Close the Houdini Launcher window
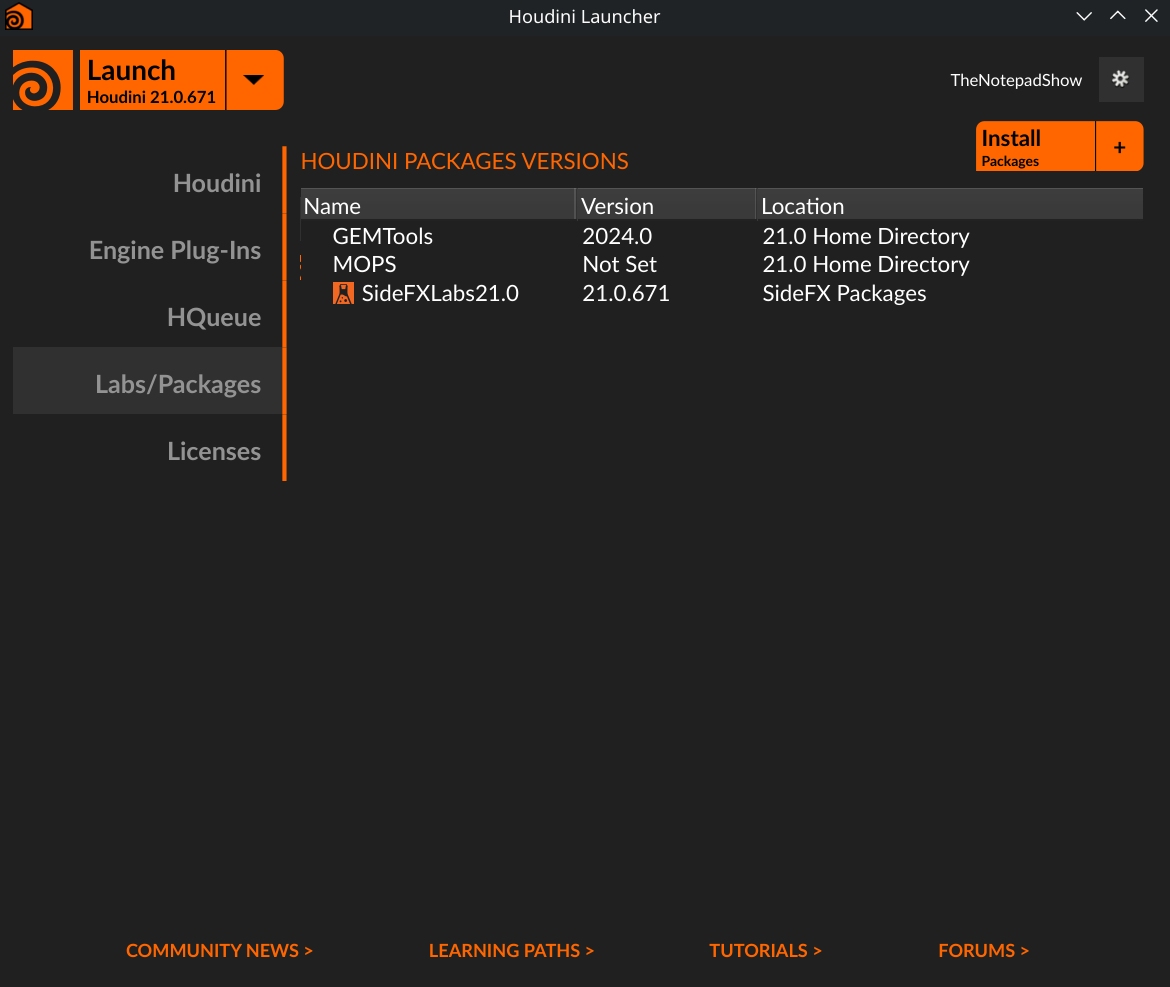The height and width of the screenshot is (987, 1170). [x=1151, y=16]
